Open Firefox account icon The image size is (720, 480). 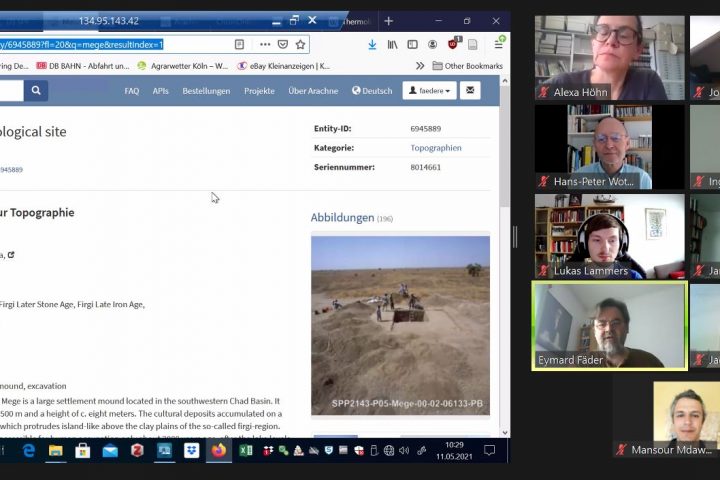pos(433,44)
